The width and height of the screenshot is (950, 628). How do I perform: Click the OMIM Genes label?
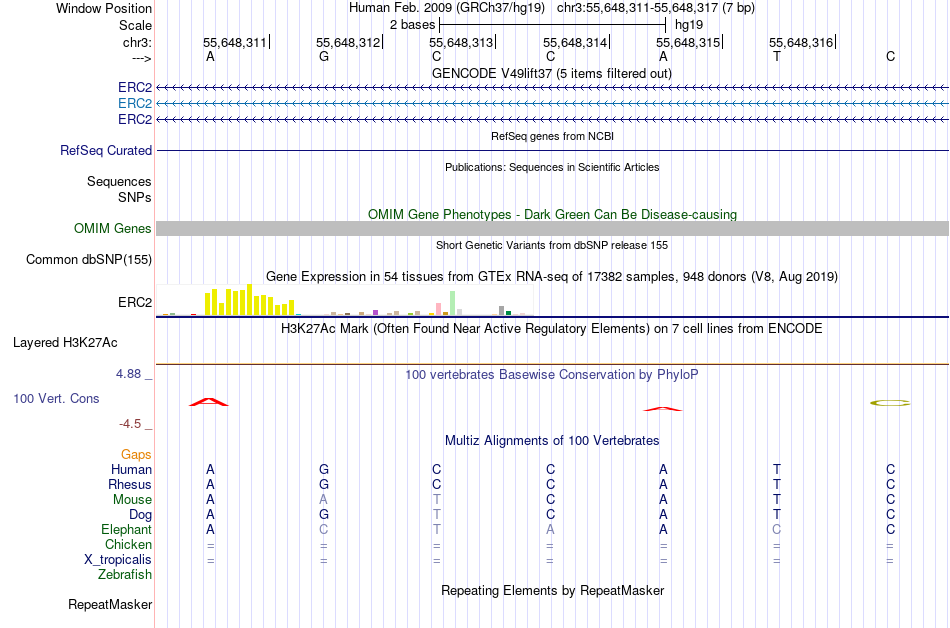112,228
